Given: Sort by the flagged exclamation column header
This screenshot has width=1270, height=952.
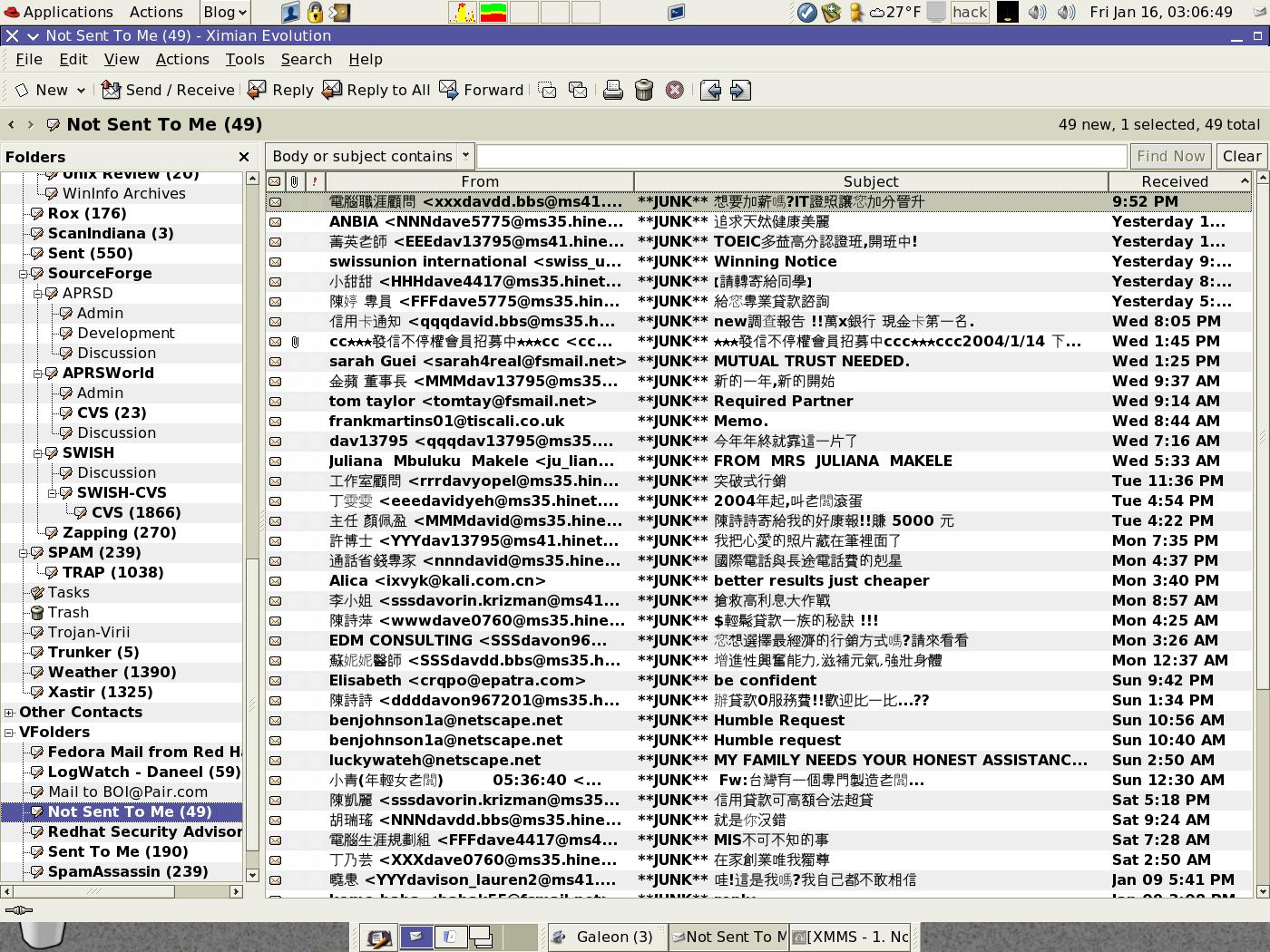Looking at the screenshot, I should (315, 181).
